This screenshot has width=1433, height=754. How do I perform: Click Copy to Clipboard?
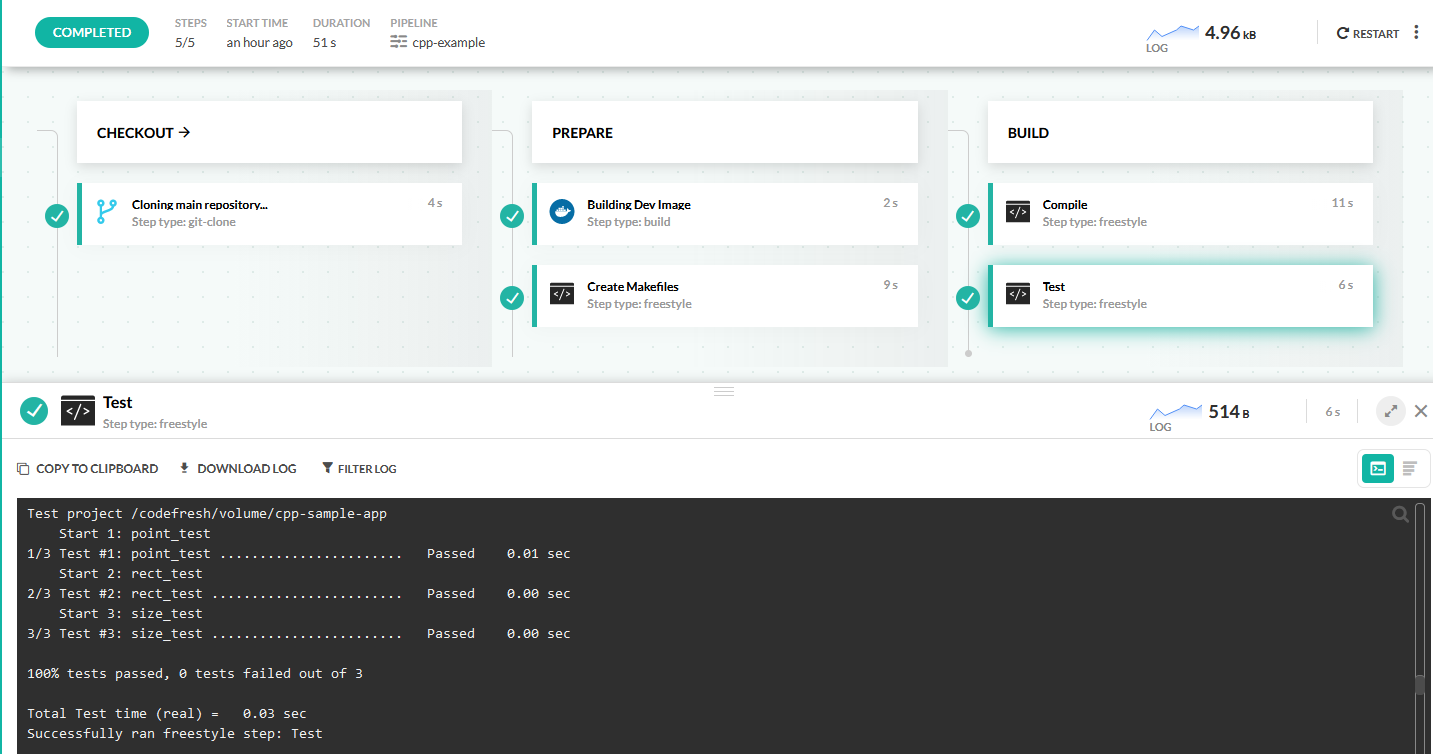coord(88,468)
